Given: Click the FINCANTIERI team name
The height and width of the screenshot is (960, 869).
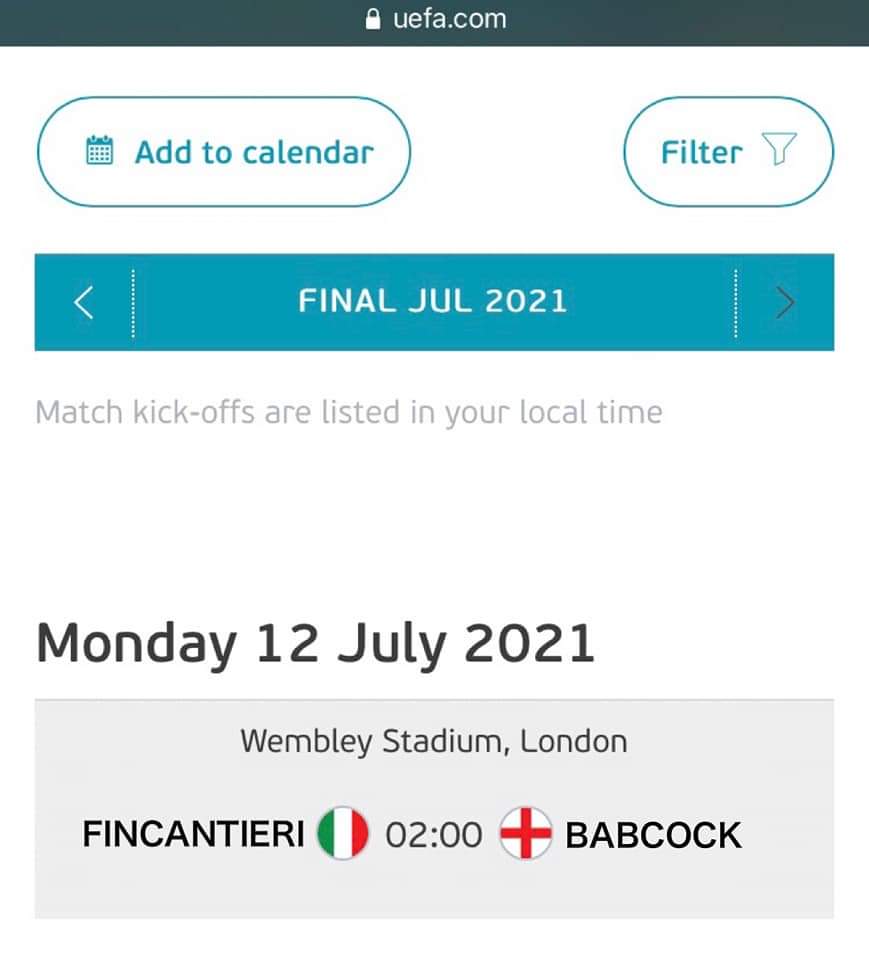Looking at the screenshot, I should 193,835.
